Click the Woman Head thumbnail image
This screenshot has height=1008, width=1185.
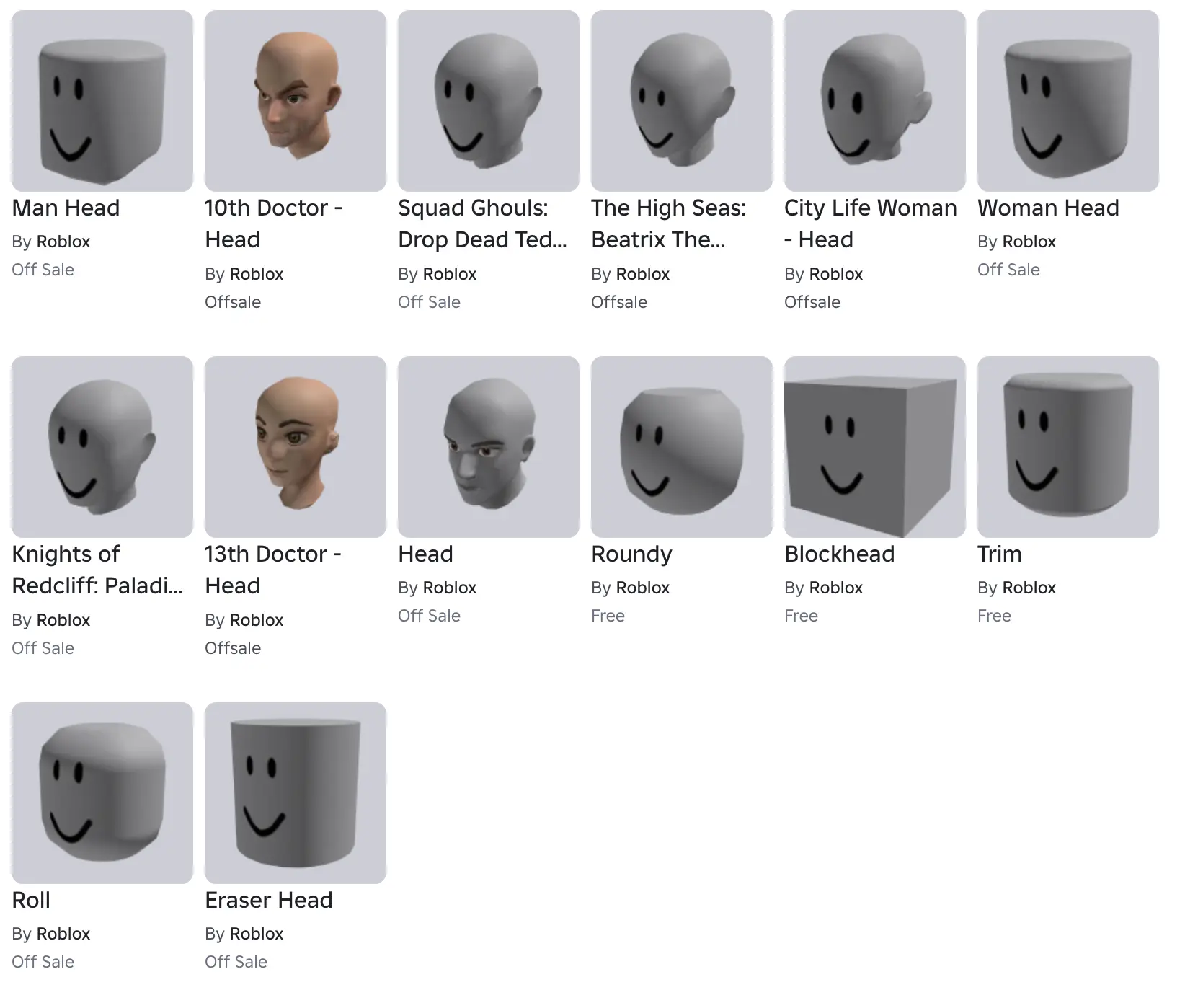pos(1068,101)
